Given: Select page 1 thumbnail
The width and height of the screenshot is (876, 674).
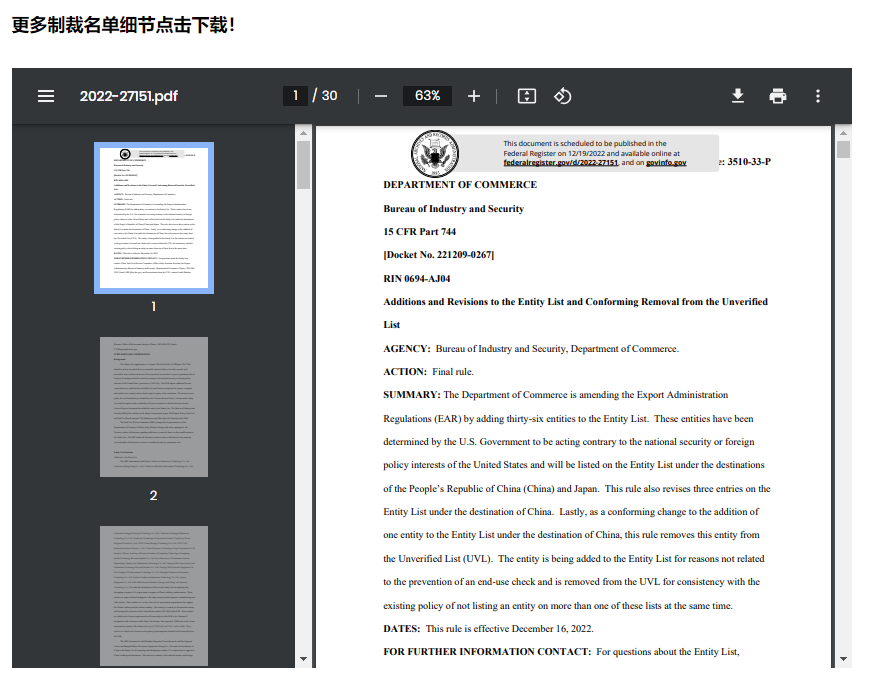Looking at the screenshot, I should pos(154,217).
